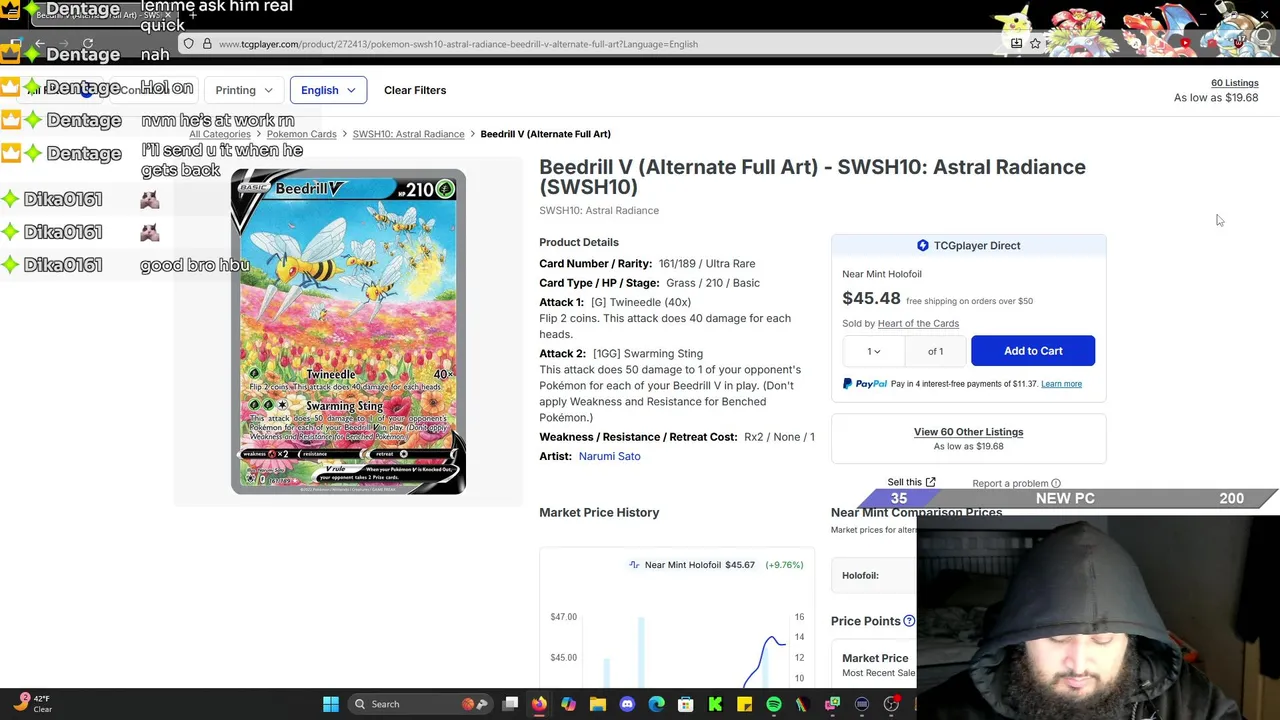This screenshot has height=720, width=1280.
Task: Open the green K app on taskbar
Action: [x=715, y=704]
